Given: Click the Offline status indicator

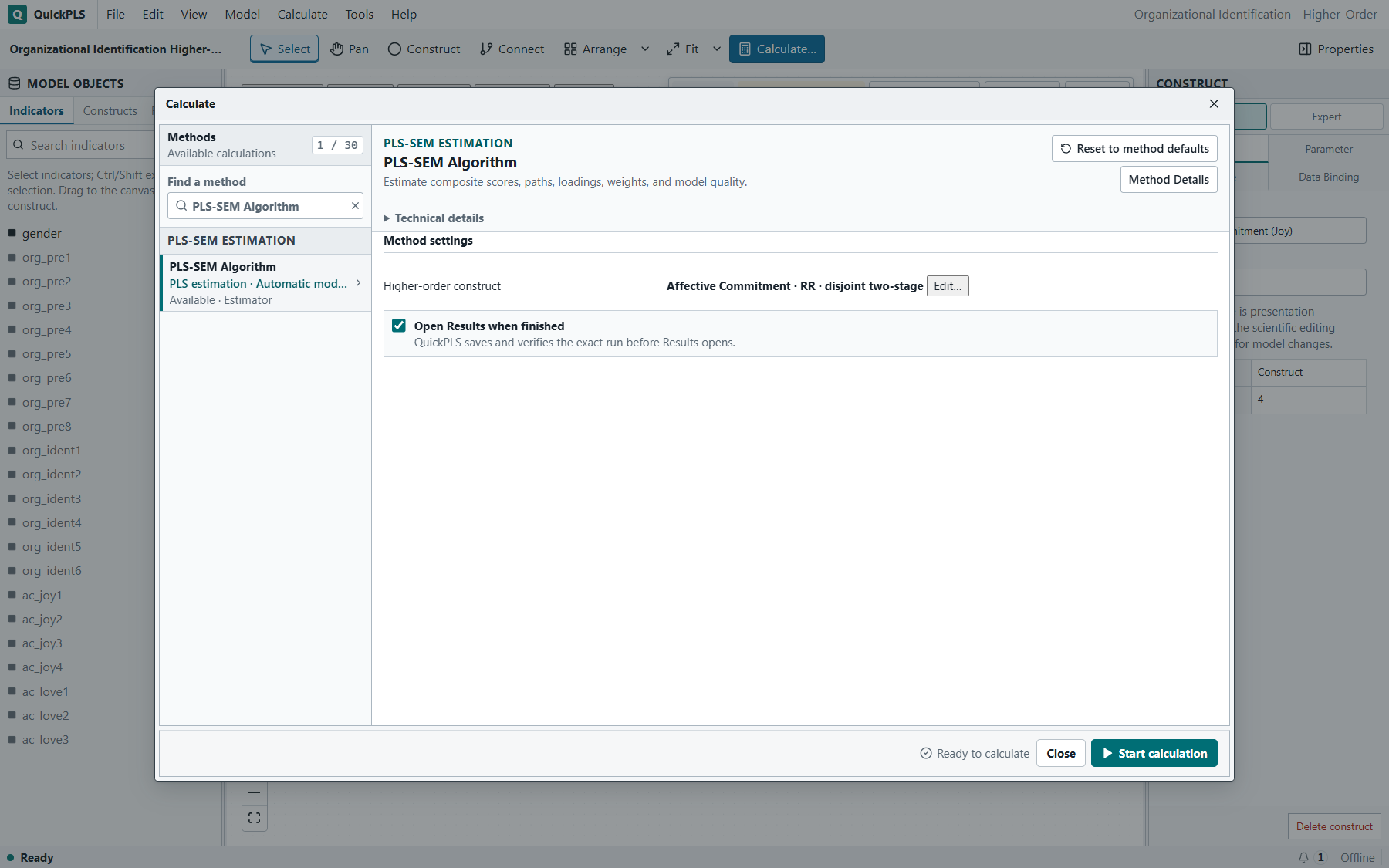Looking at the screenshot, I should (x=1357, y=857).
